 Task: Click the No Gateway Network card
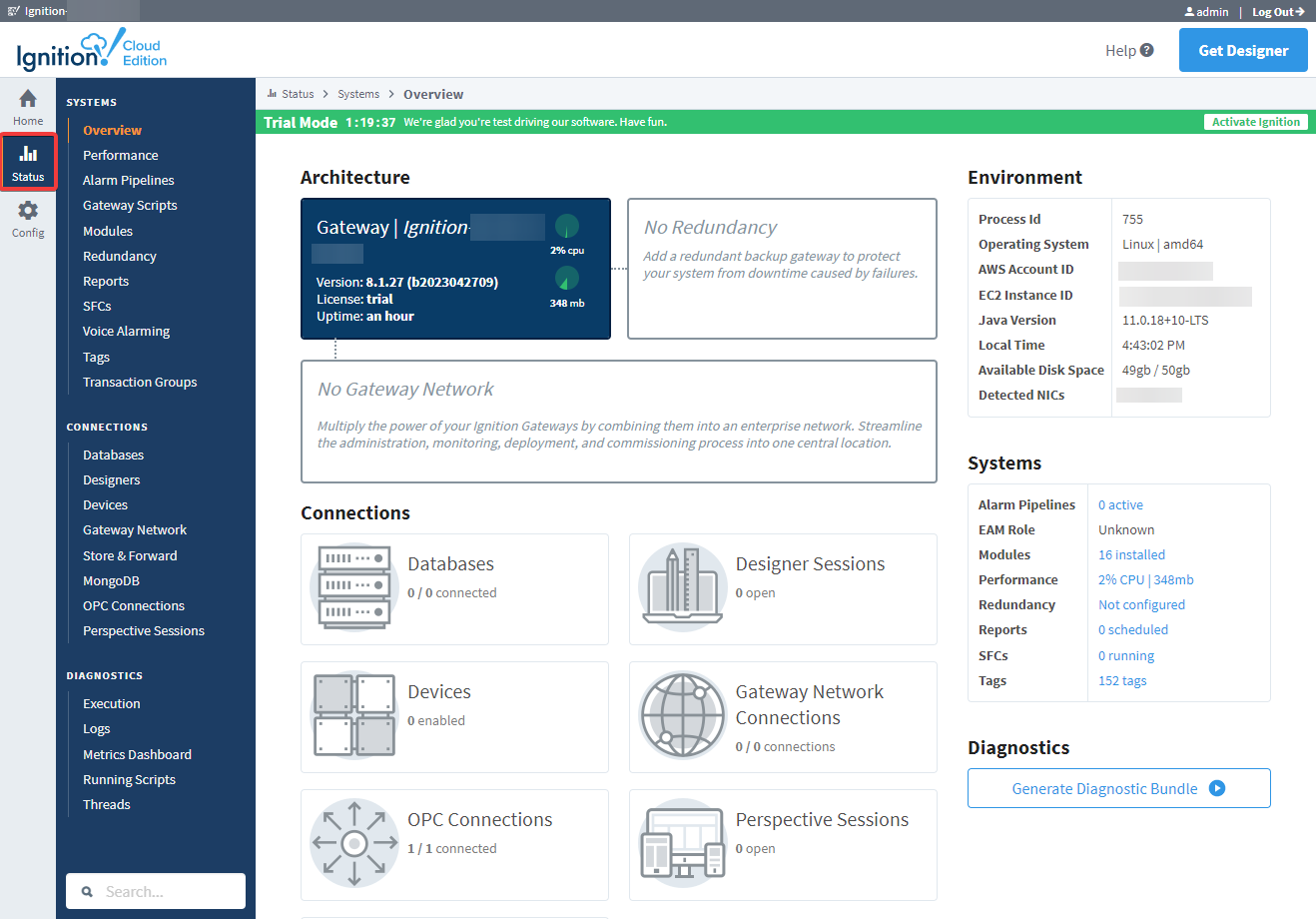coord(619,422)
